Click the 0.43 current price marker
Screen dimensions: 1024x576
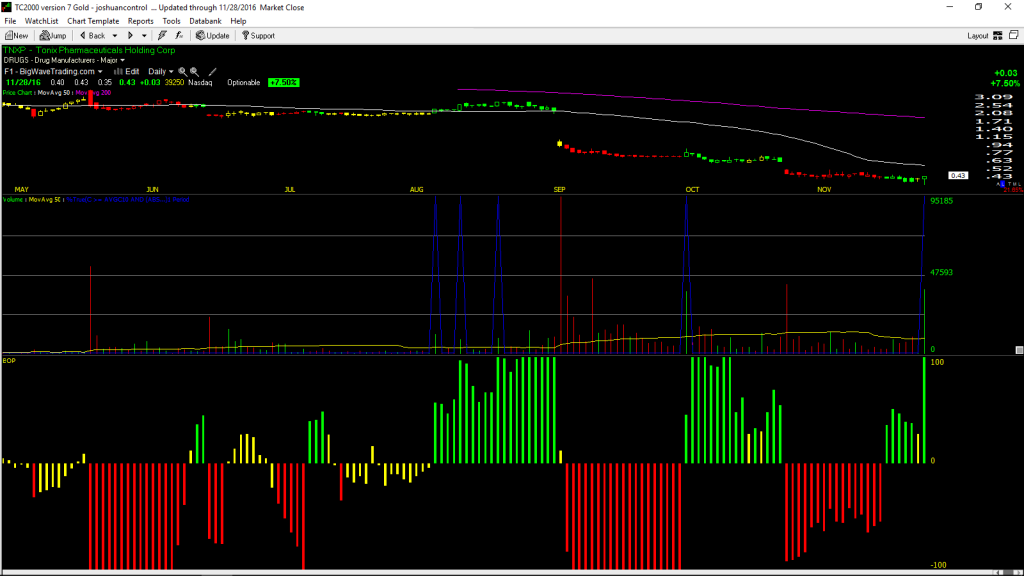click(958, 176)
